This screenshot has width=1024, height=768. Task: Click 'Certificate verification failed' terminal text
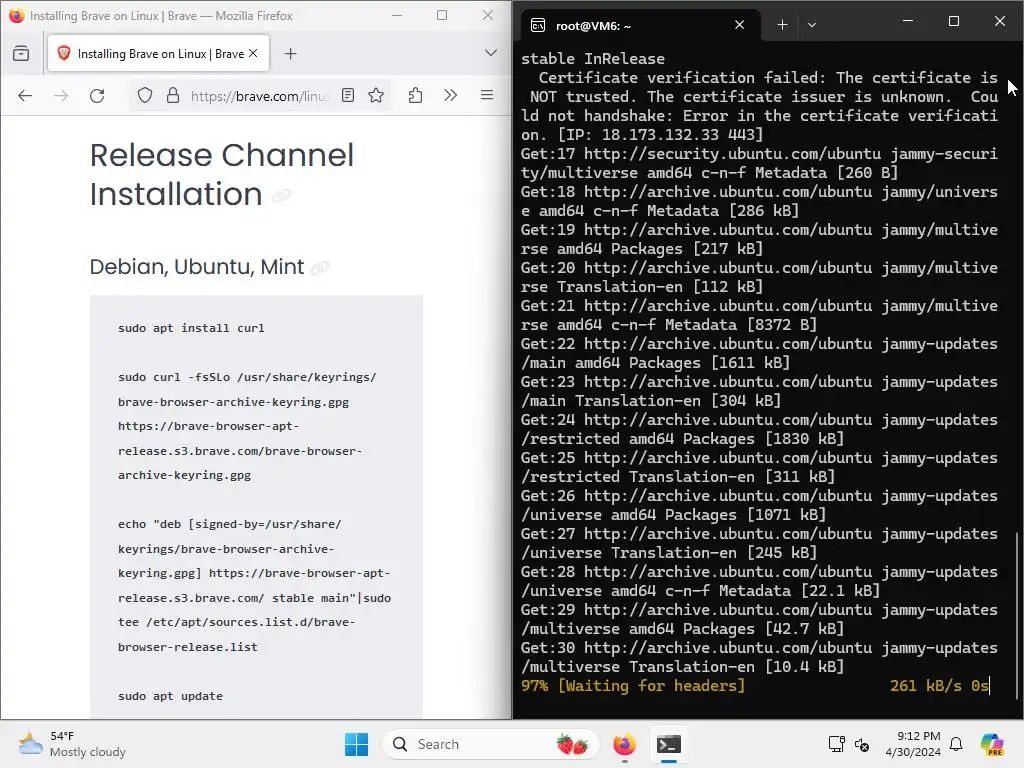(x=682, y=78)
